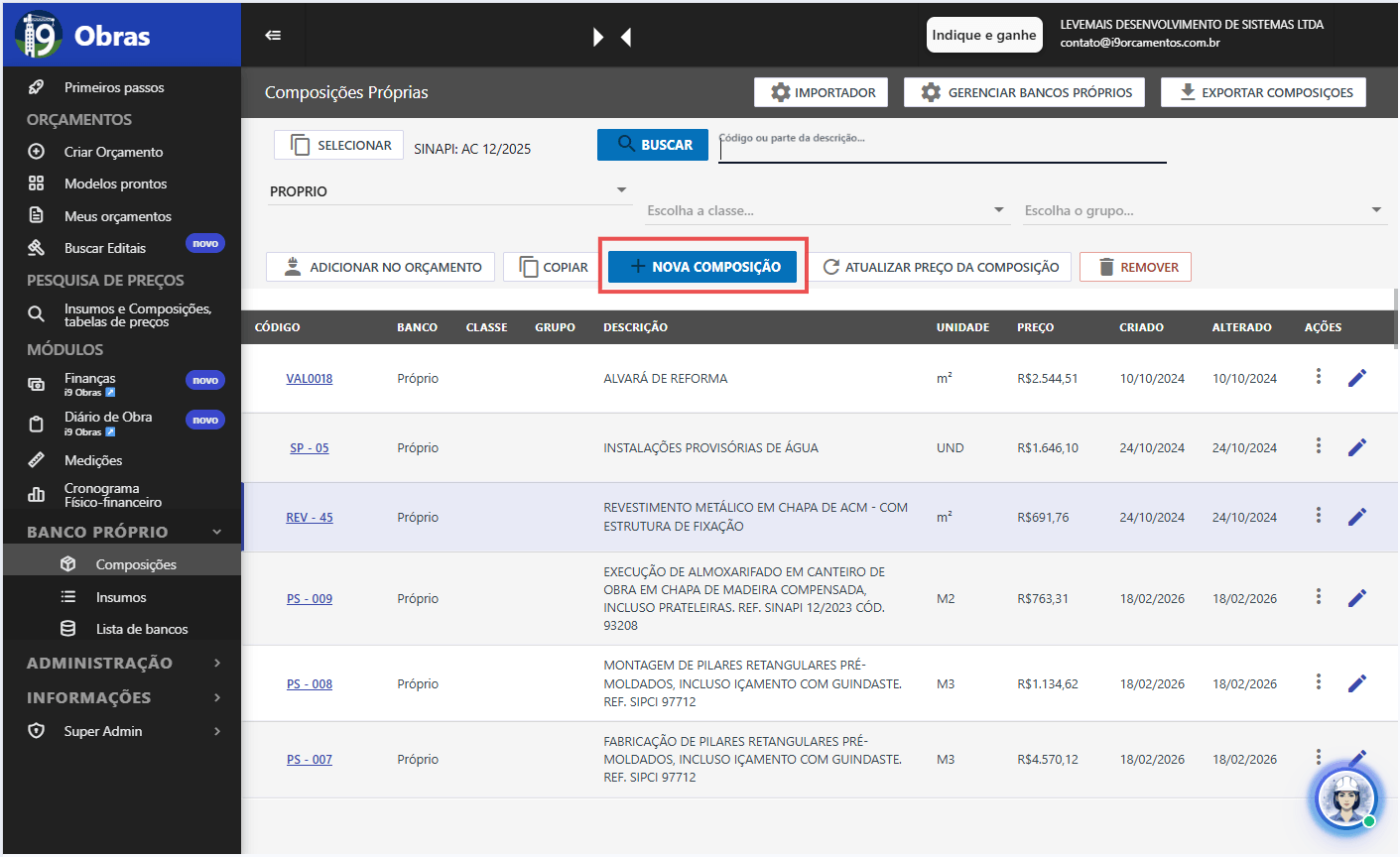1400x857 pixels.
Task: Click GERENCIAR BANCOS PRÓPRIOS button
Action: (x=1024, y=92)
